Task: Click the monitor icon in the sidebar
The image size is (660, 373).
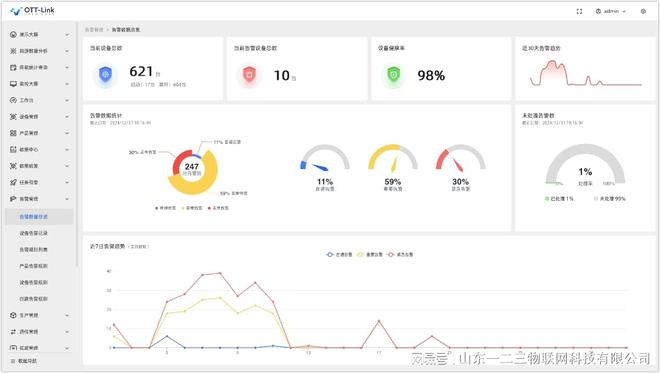Action: [13, 84]
